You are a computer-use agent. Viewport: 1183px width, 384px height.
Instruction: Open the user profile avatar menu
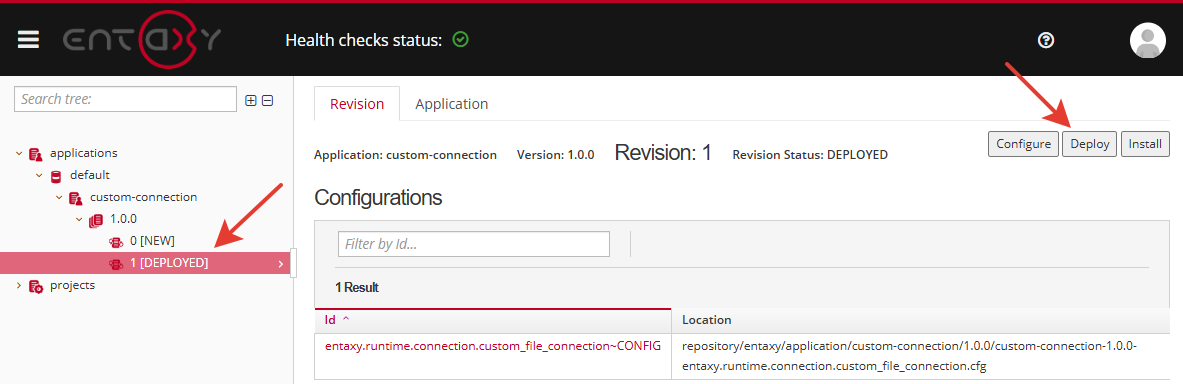tap(1148, 40)
